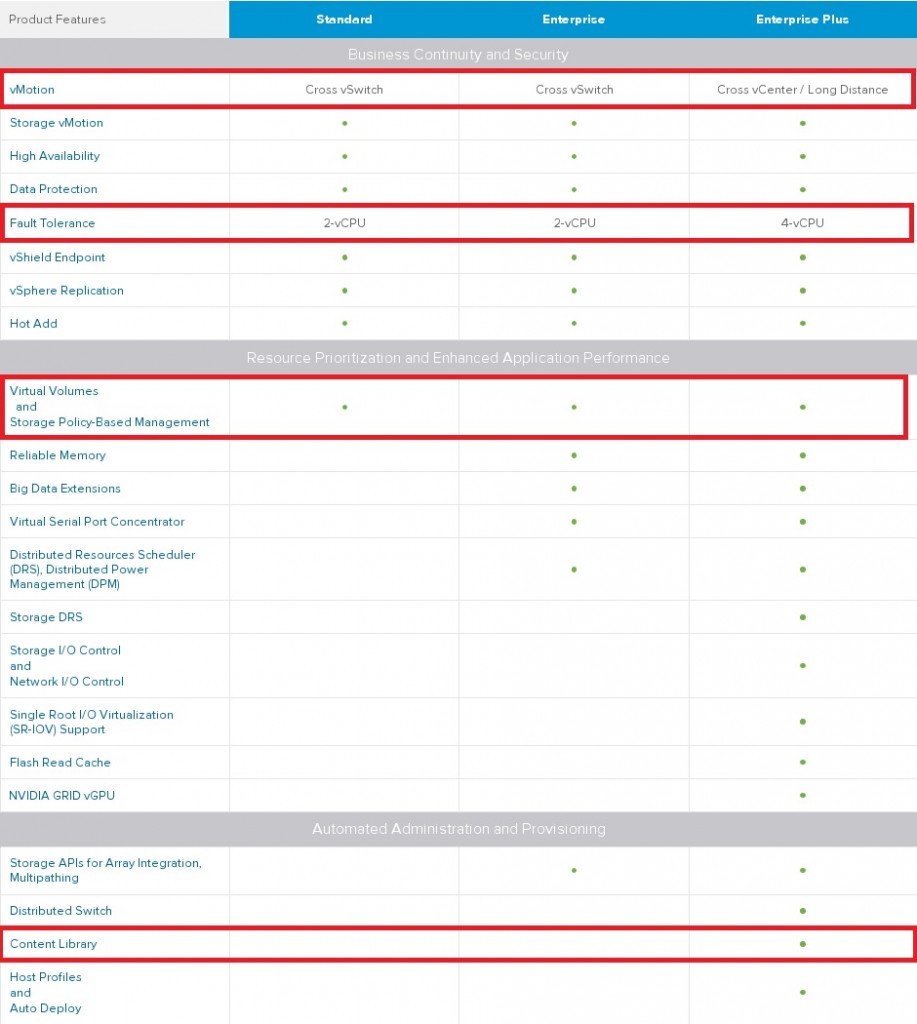Open the Fault Tolerance feature link
The height and width of the screenshot is (1024, 917).
point(53,223)
